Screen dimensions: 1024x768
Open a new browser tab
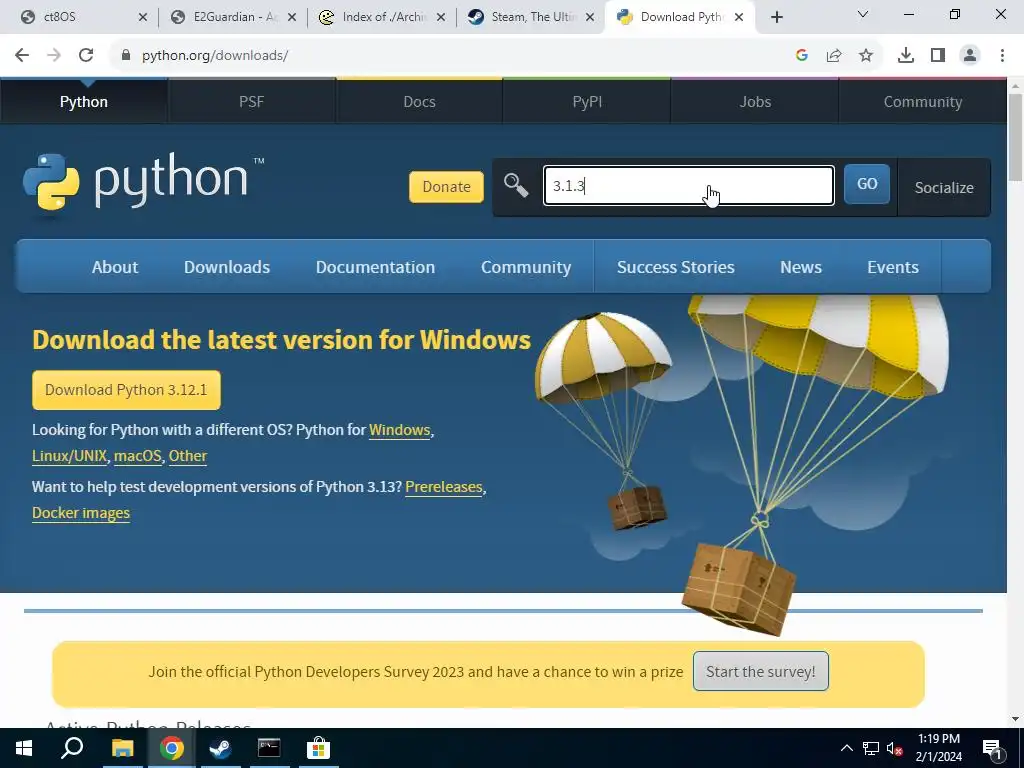(776, 17)
